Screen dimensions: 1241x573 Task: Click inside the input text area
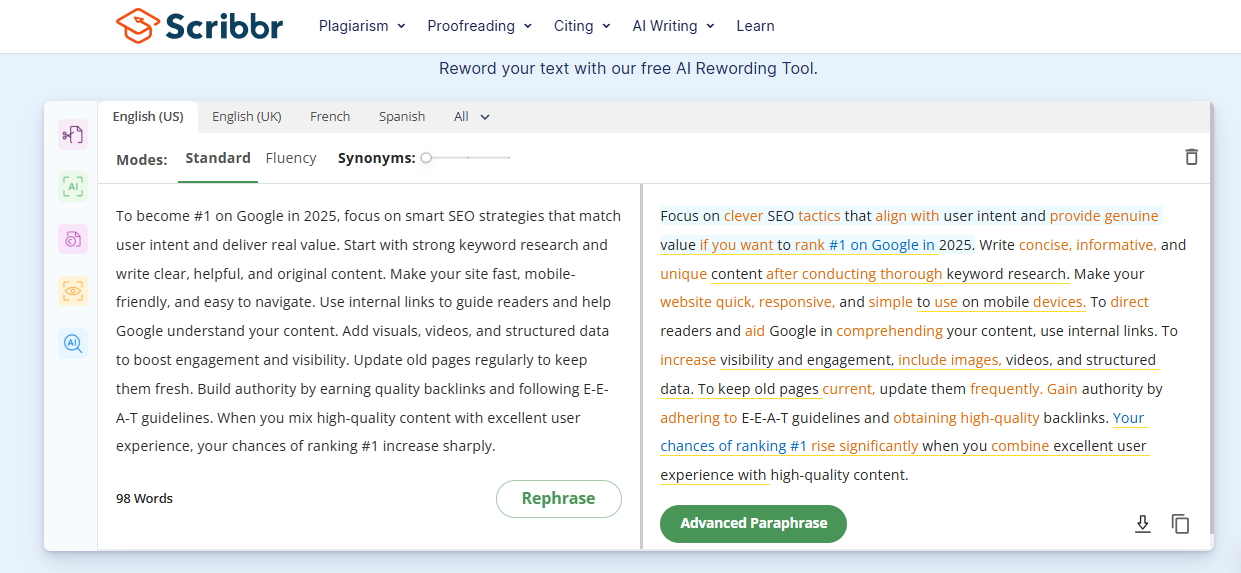(369, 331)
